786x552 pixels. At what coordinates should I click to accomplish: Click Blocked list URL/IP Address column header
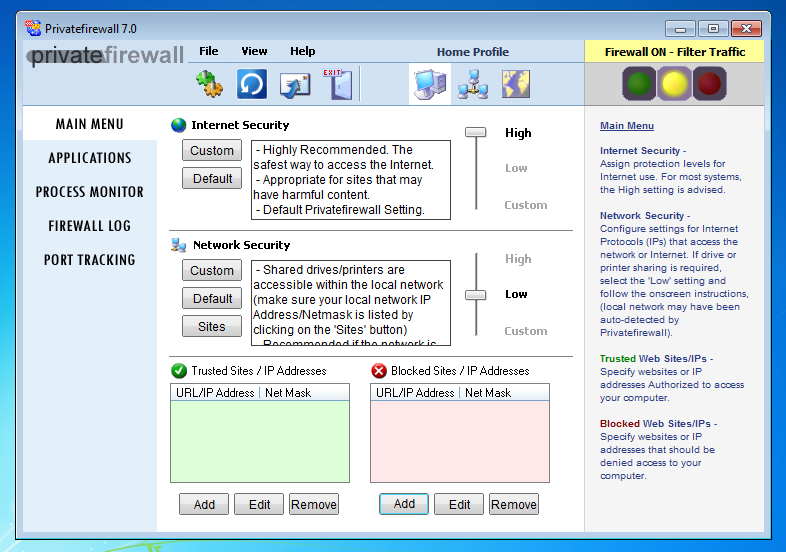(x=415, y=393)
